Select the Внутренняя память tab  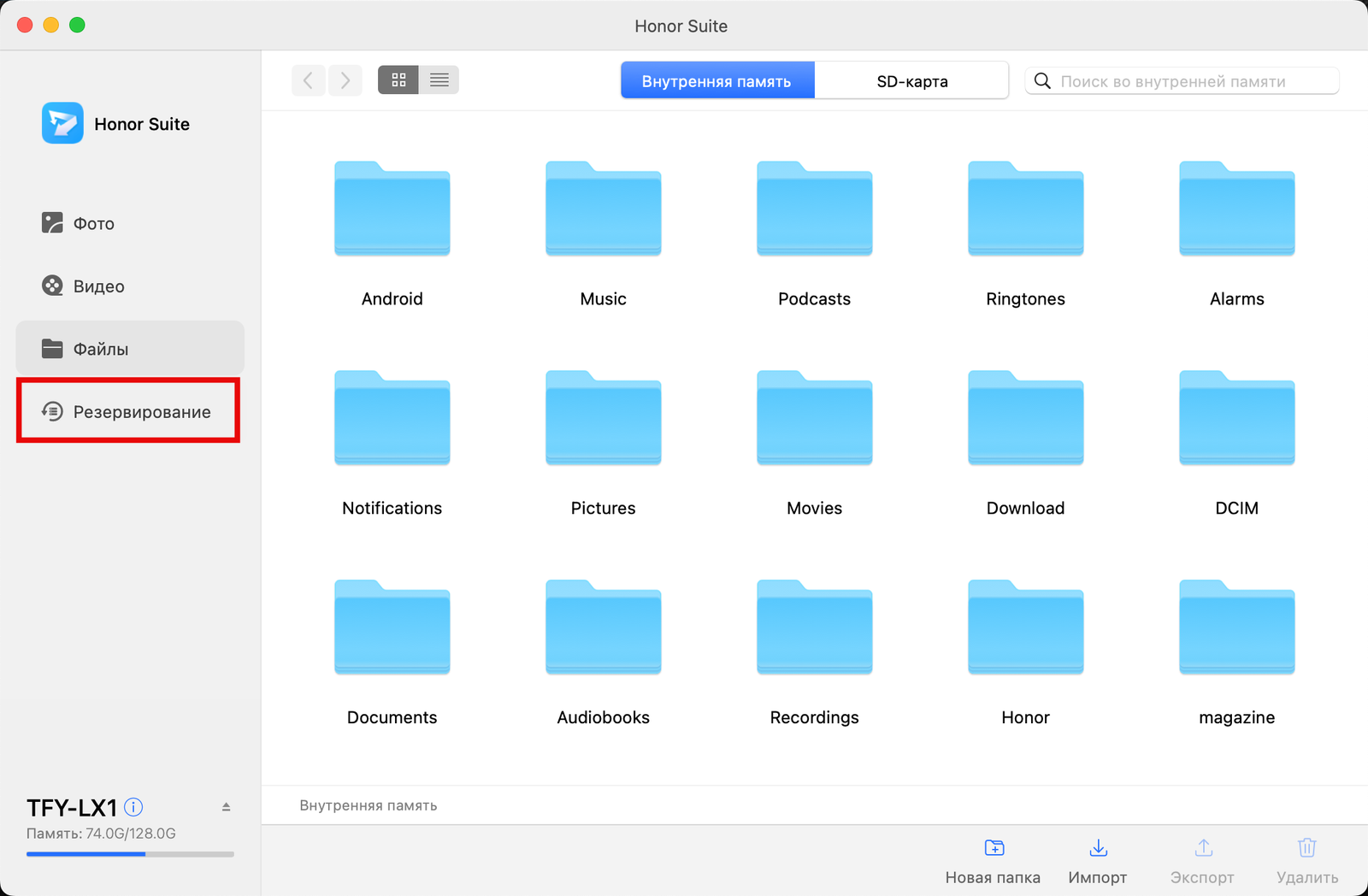717,80
